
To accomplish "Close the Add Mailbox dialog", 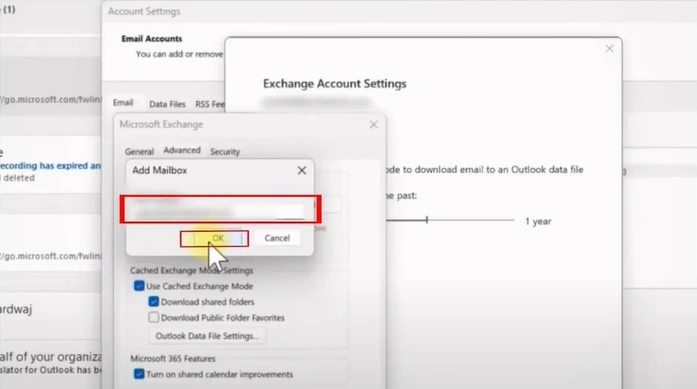I will [x=302, y=170].
